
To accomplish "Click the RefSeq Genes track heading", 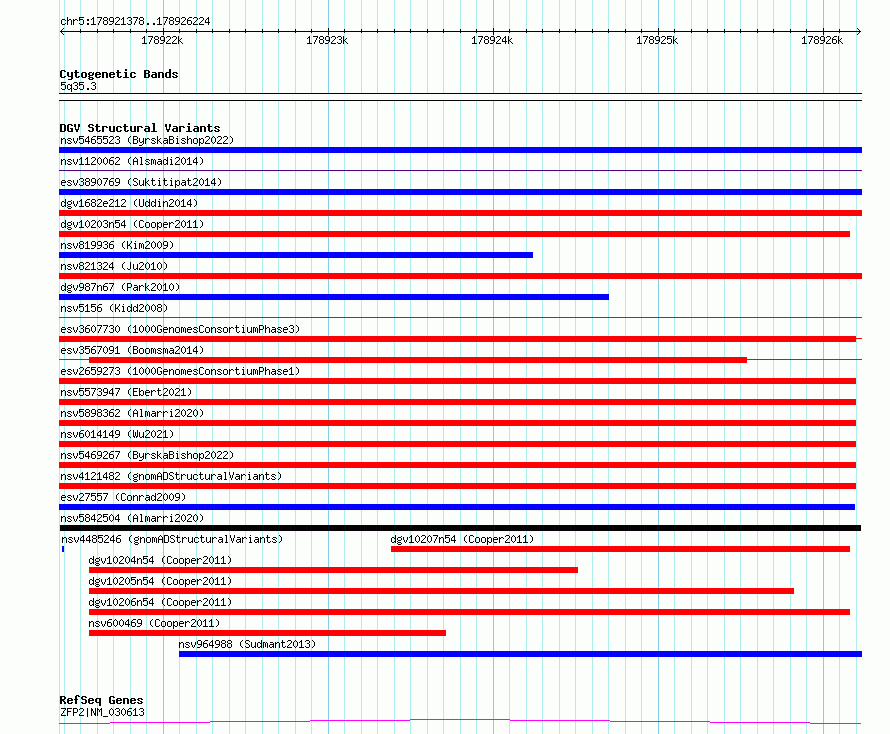I will 101,700.
